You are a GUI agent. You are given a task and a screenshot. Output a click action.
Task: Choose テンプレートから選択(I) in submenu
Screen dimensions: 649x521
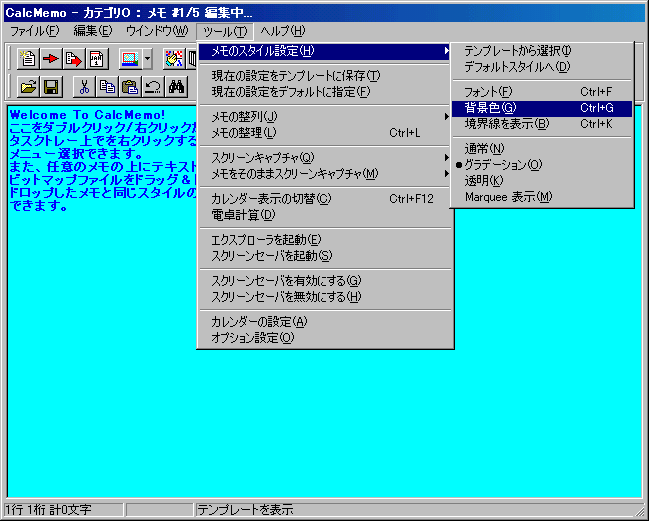click(542, 51)
